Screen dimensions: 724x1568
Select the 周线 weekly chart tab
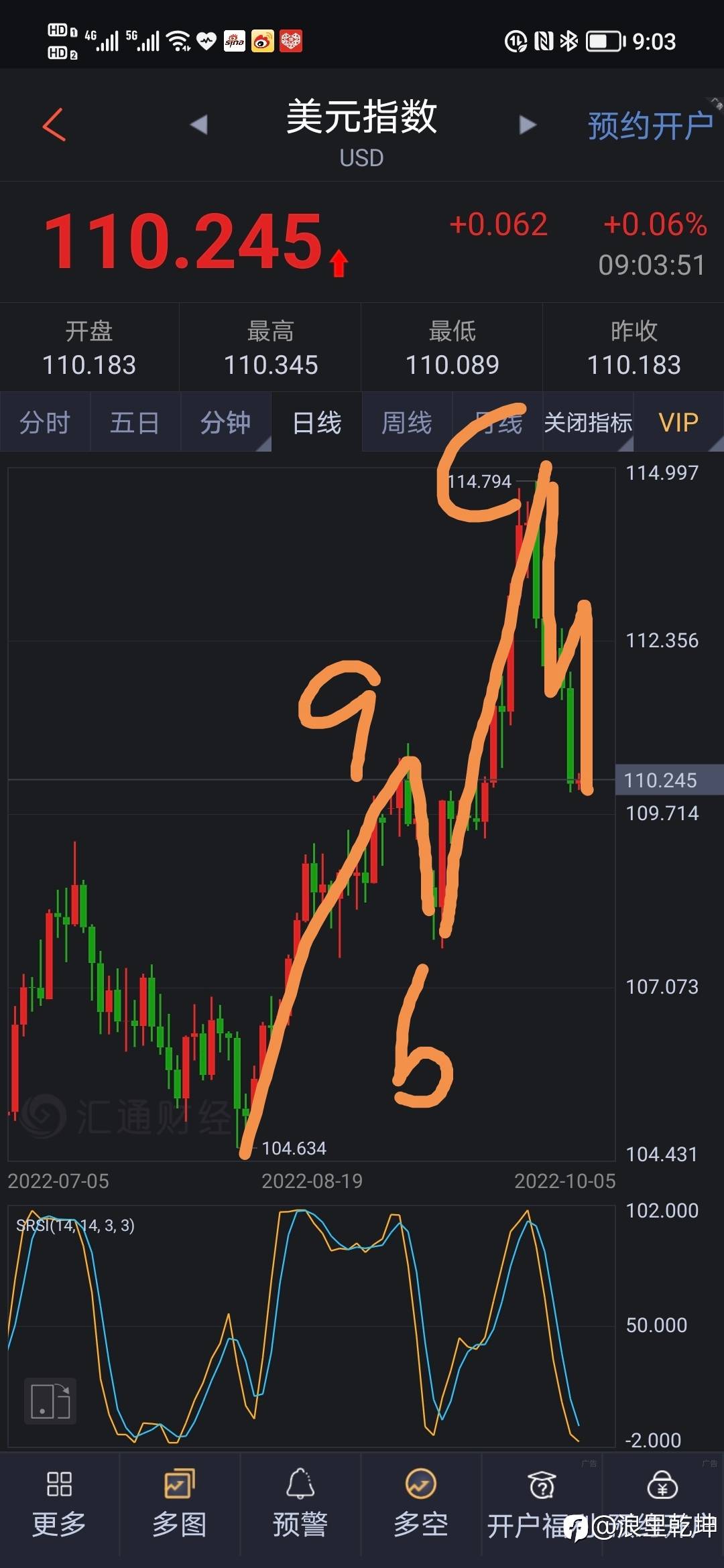[x=407, y=423]
